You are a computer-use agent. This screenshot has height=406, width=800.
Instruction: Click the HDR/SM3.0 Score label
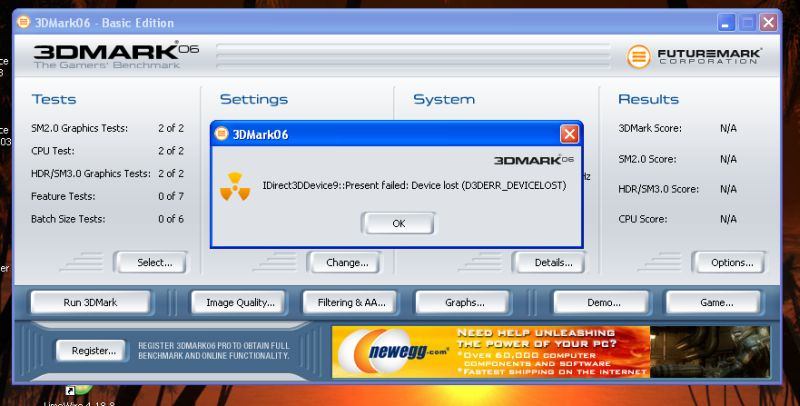(x=659, y=189)
